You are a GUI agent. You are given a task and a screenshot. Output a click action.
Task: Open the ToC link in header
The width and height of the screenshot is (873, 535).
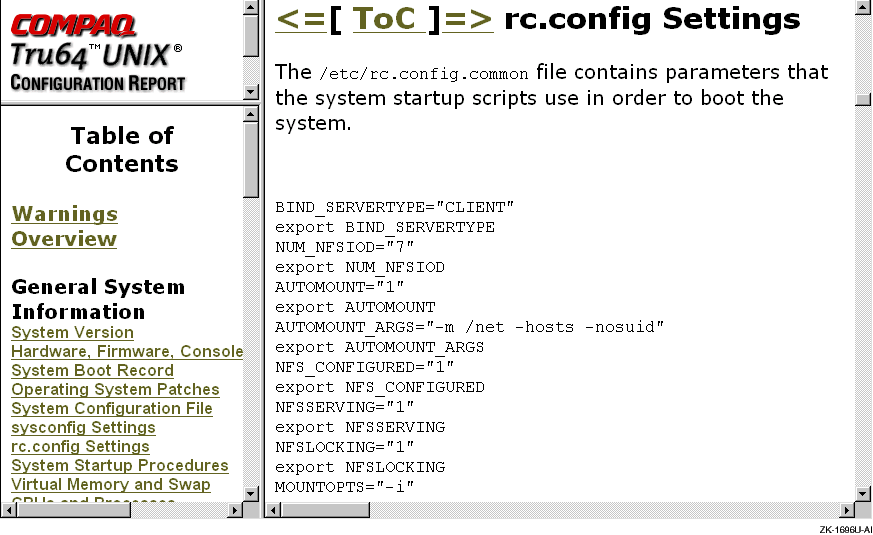(x=384, y=19)
